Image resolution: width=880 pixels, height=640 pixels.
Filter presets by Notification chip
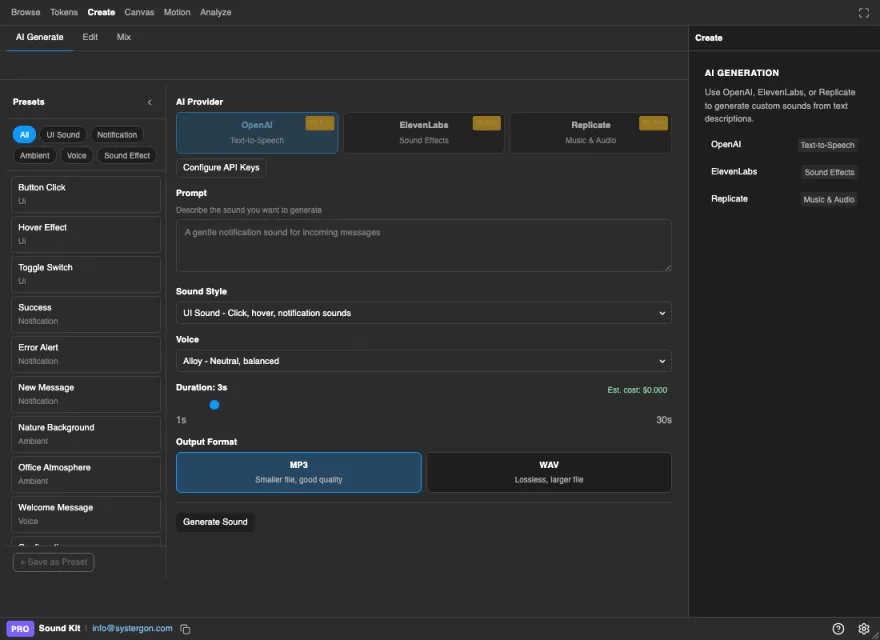(x=117, y=135)
